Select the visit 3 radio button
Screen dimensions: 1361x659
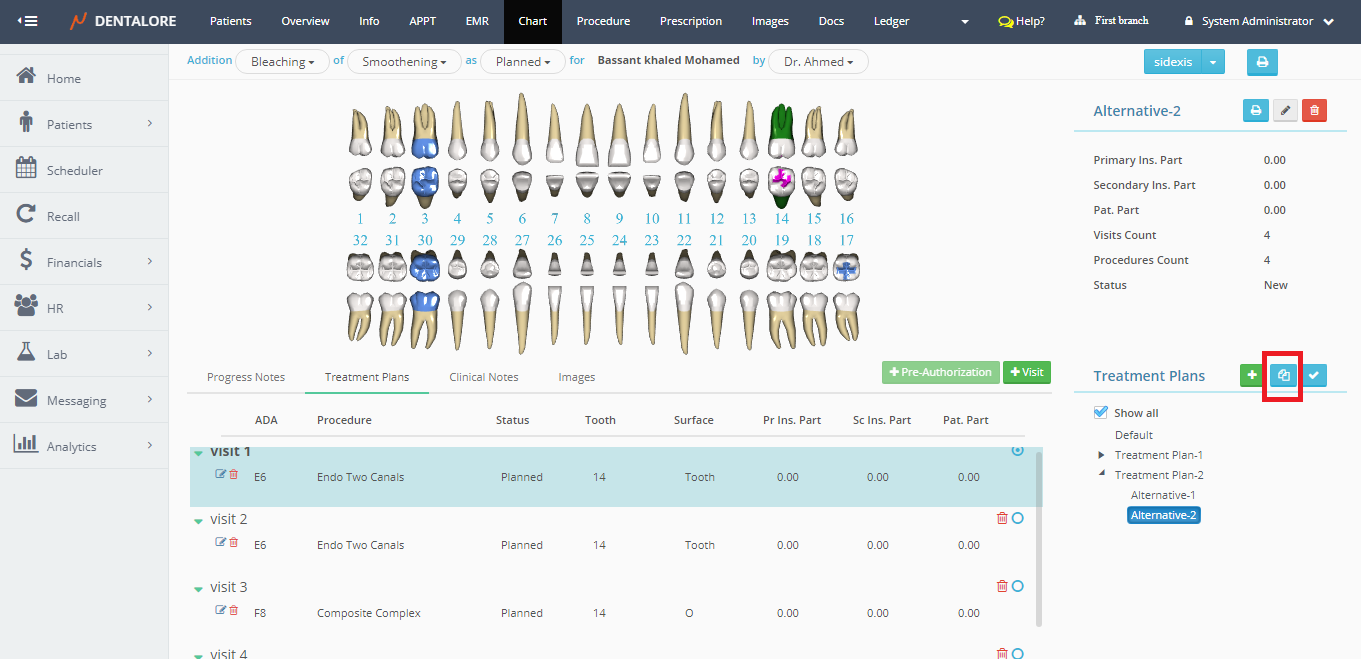[x=1018, y=586]
